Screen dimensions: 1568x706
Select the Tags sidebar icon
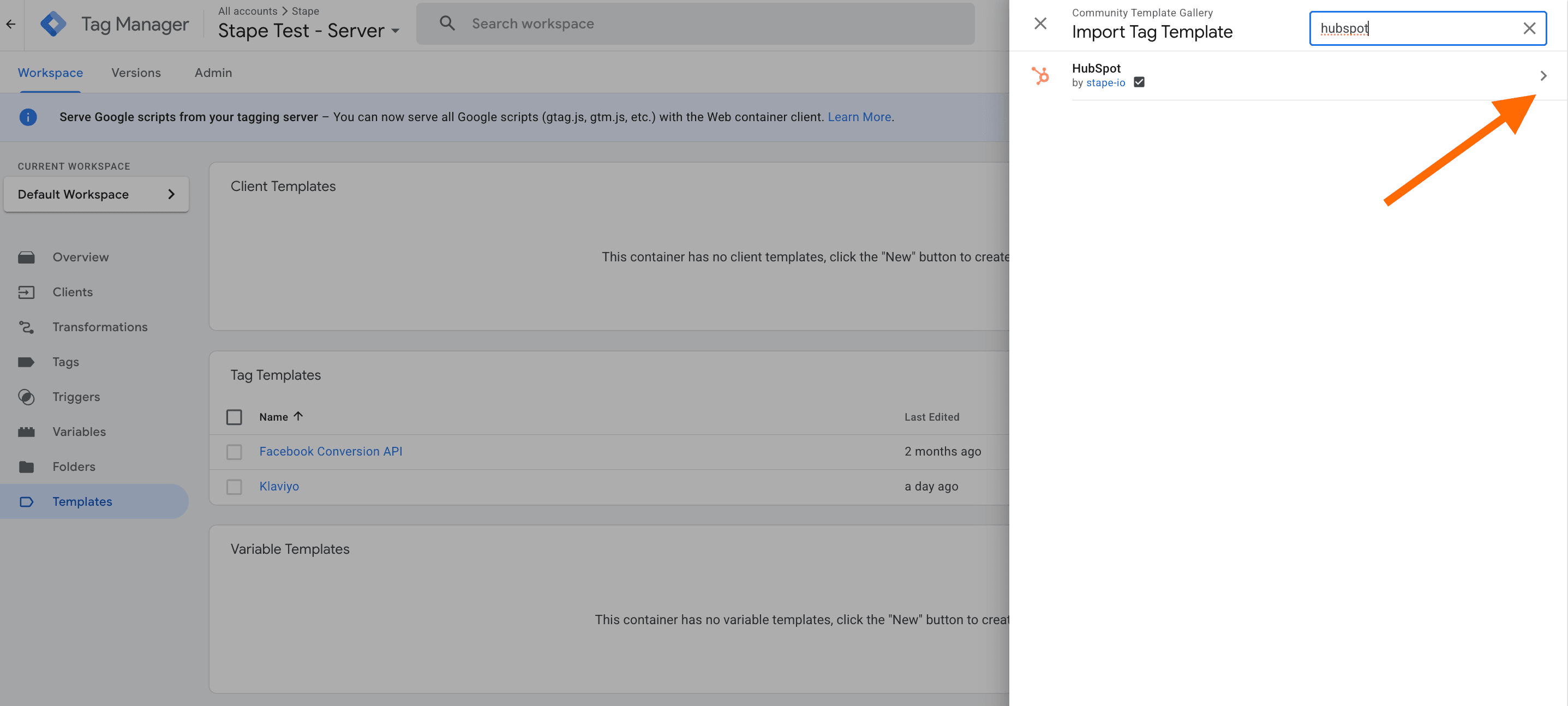[x=27, y=362]
